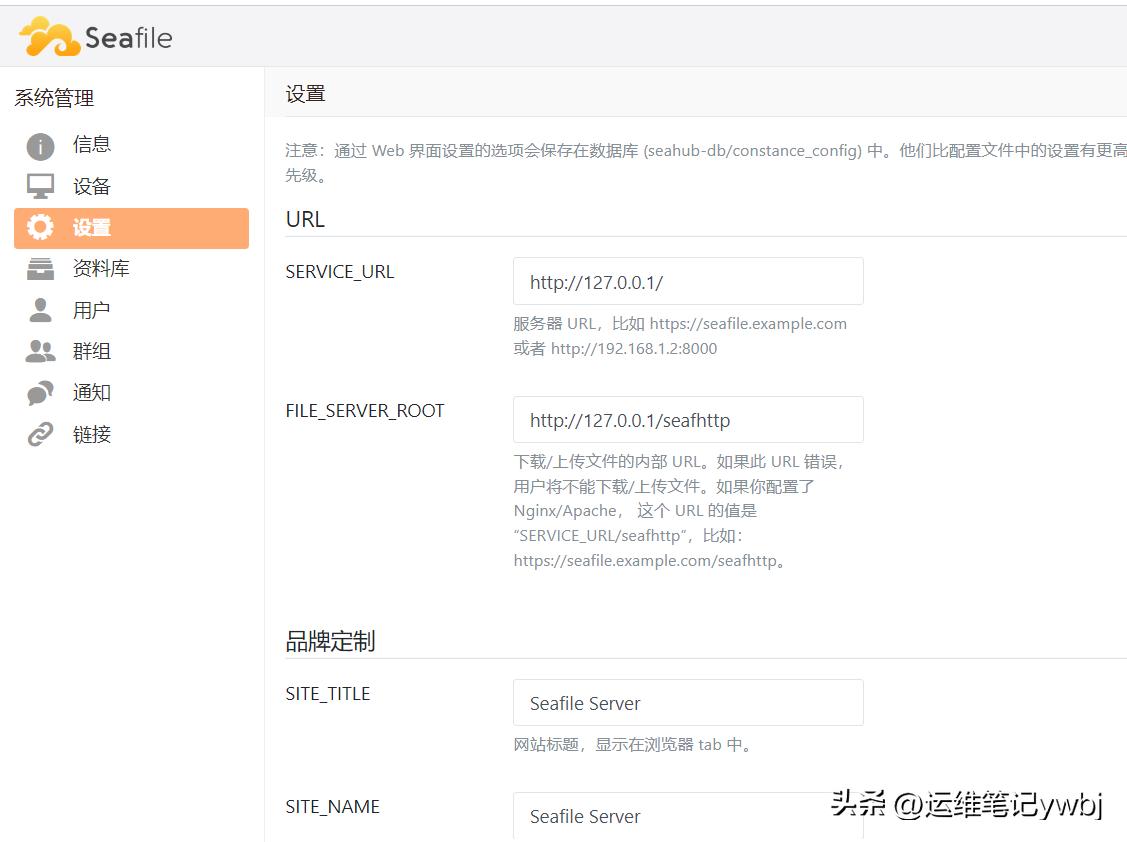
Task: Click the 系统管理 header text
Action: pos(54,98)
